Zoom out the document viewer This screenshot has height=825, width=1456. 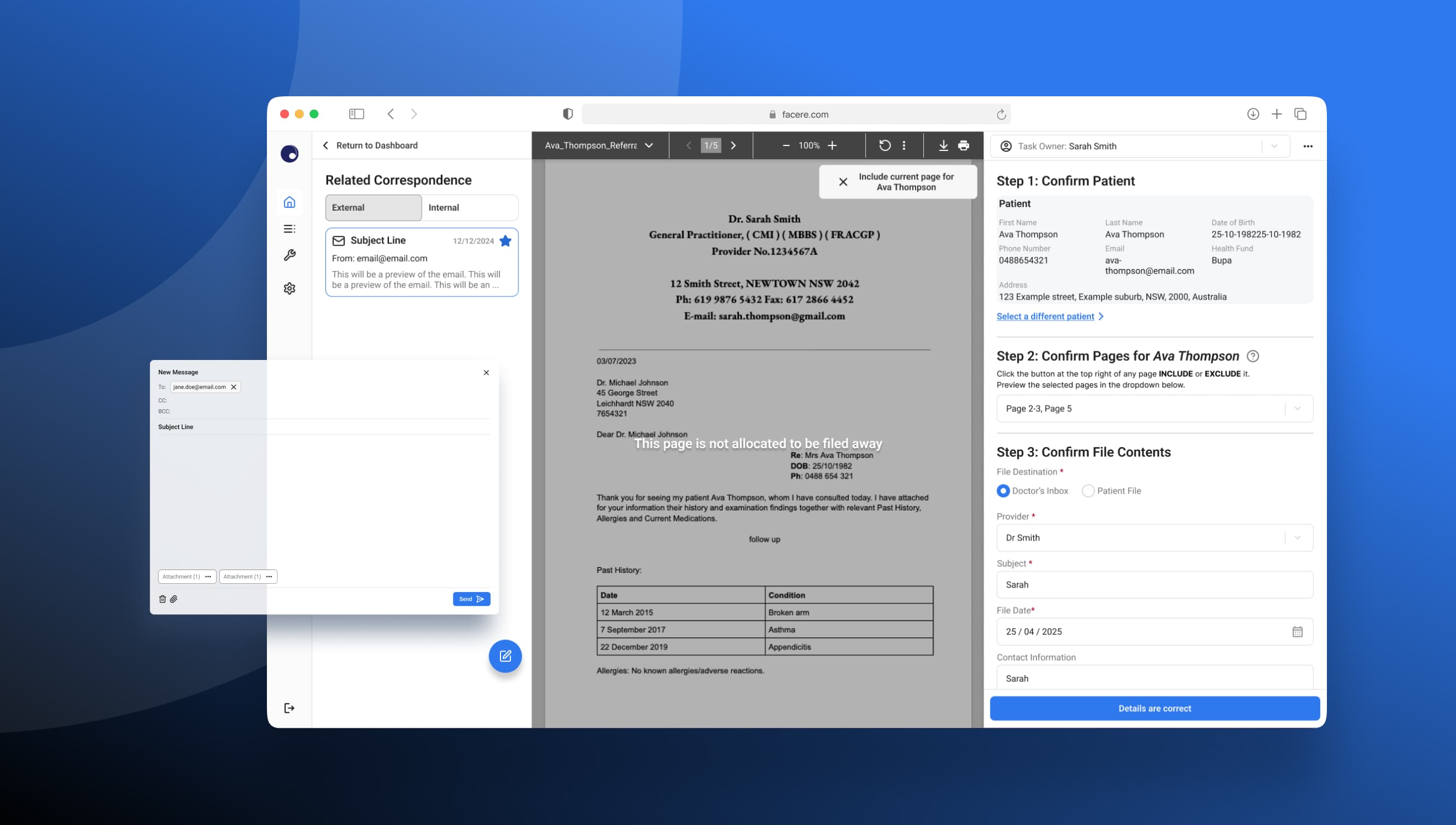click(786, 146)
